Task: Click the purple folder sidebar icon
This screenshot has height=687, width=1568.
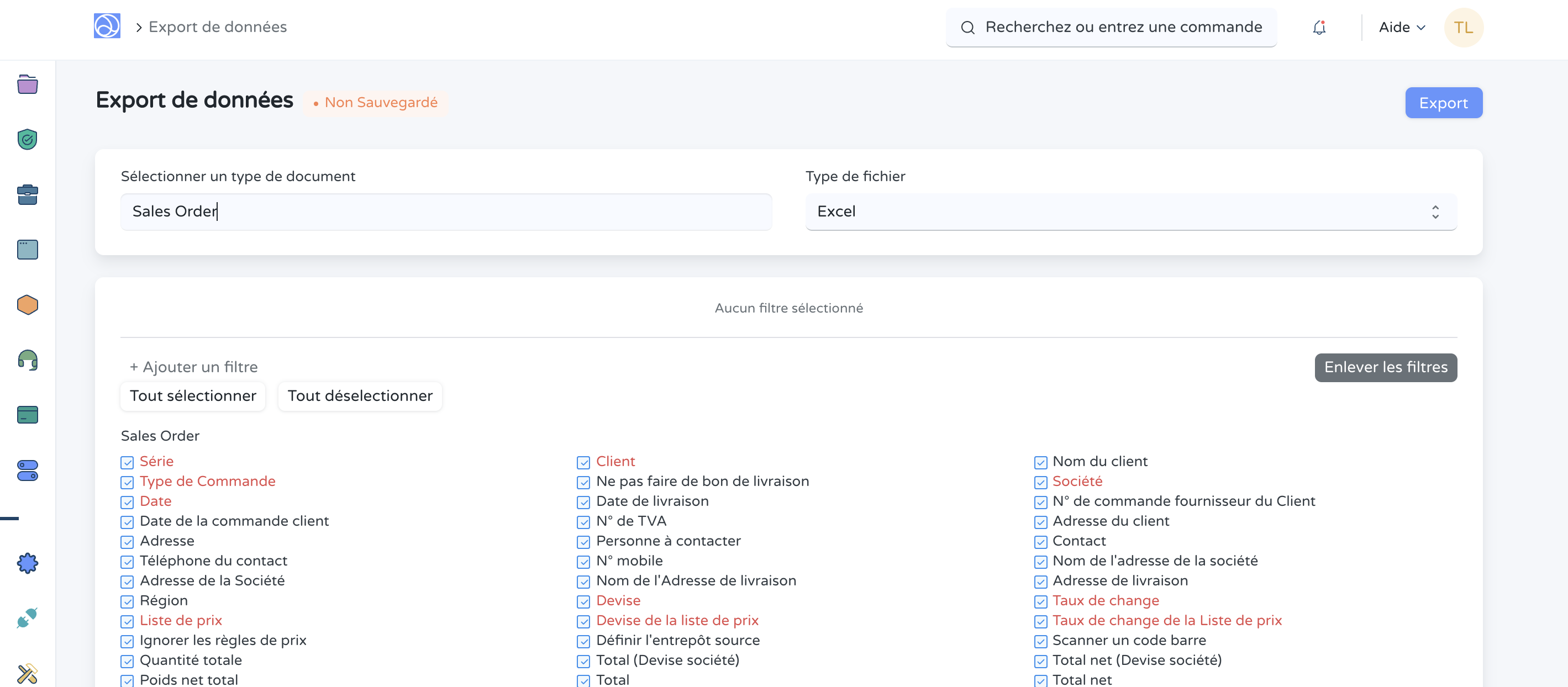Action: 28,84
